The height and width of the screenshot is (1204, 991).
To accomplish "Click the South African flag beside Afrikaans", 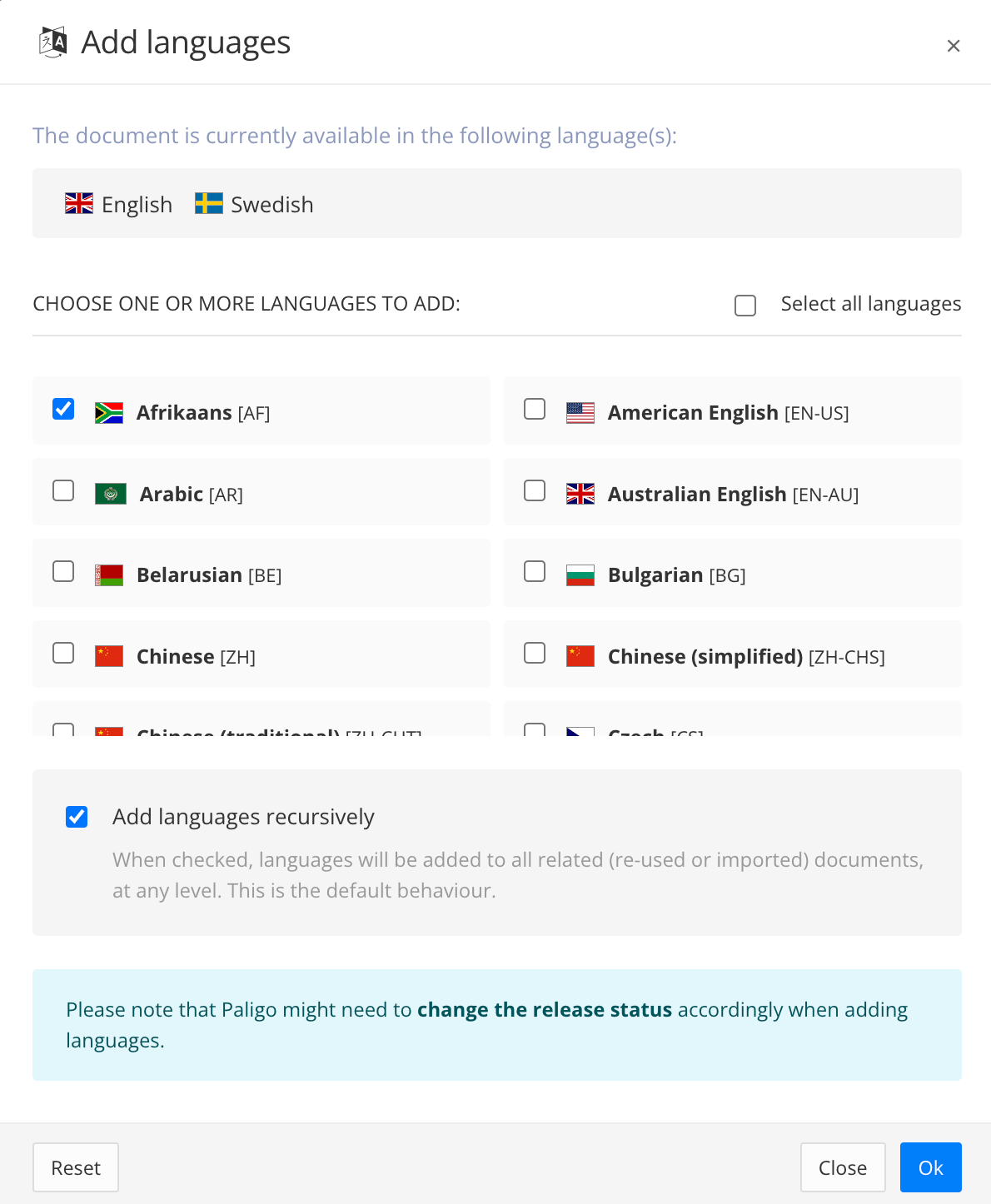I will [109, 410].
